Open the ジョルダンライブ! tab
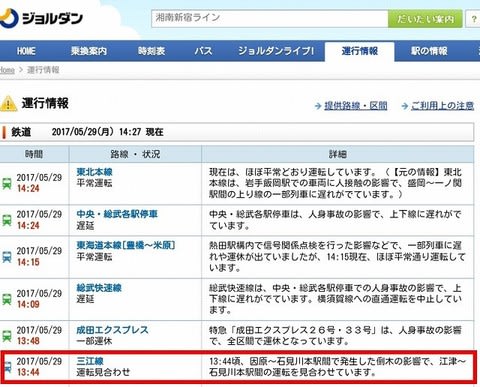This screenshot has width=480, height=387. point(276,51)
